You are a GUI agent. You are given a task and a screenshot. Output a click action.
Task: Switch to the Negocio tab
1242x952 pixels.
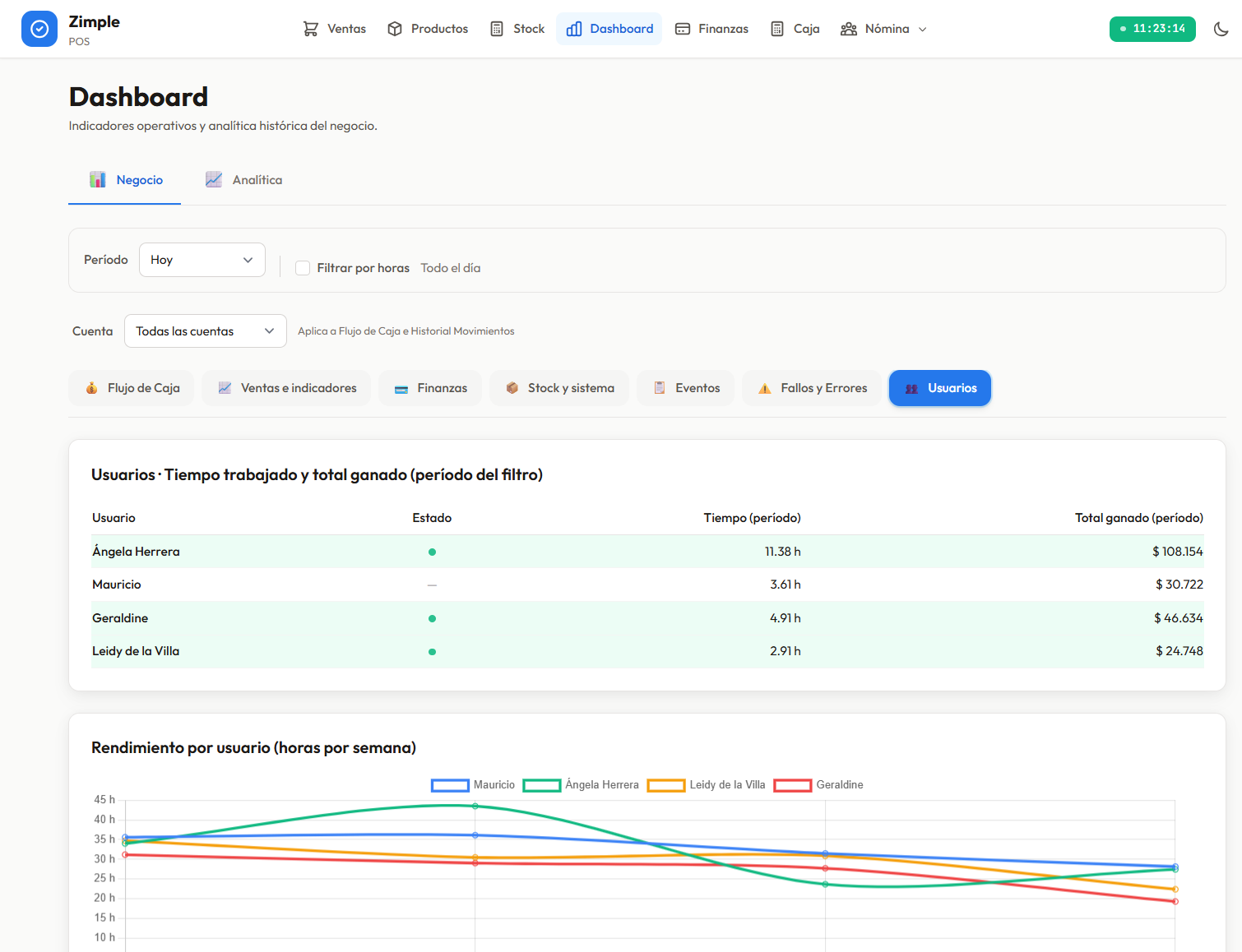click(x=125, y=180)
